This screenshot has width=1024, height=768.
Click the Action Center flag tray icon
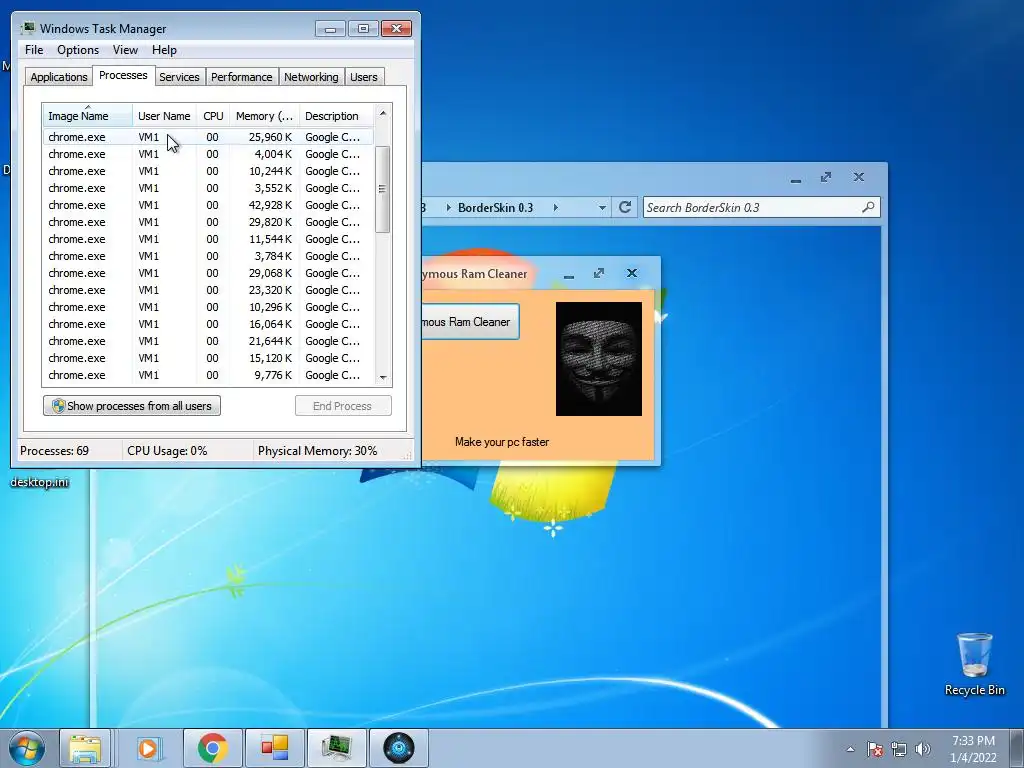[x=875, y=749]
